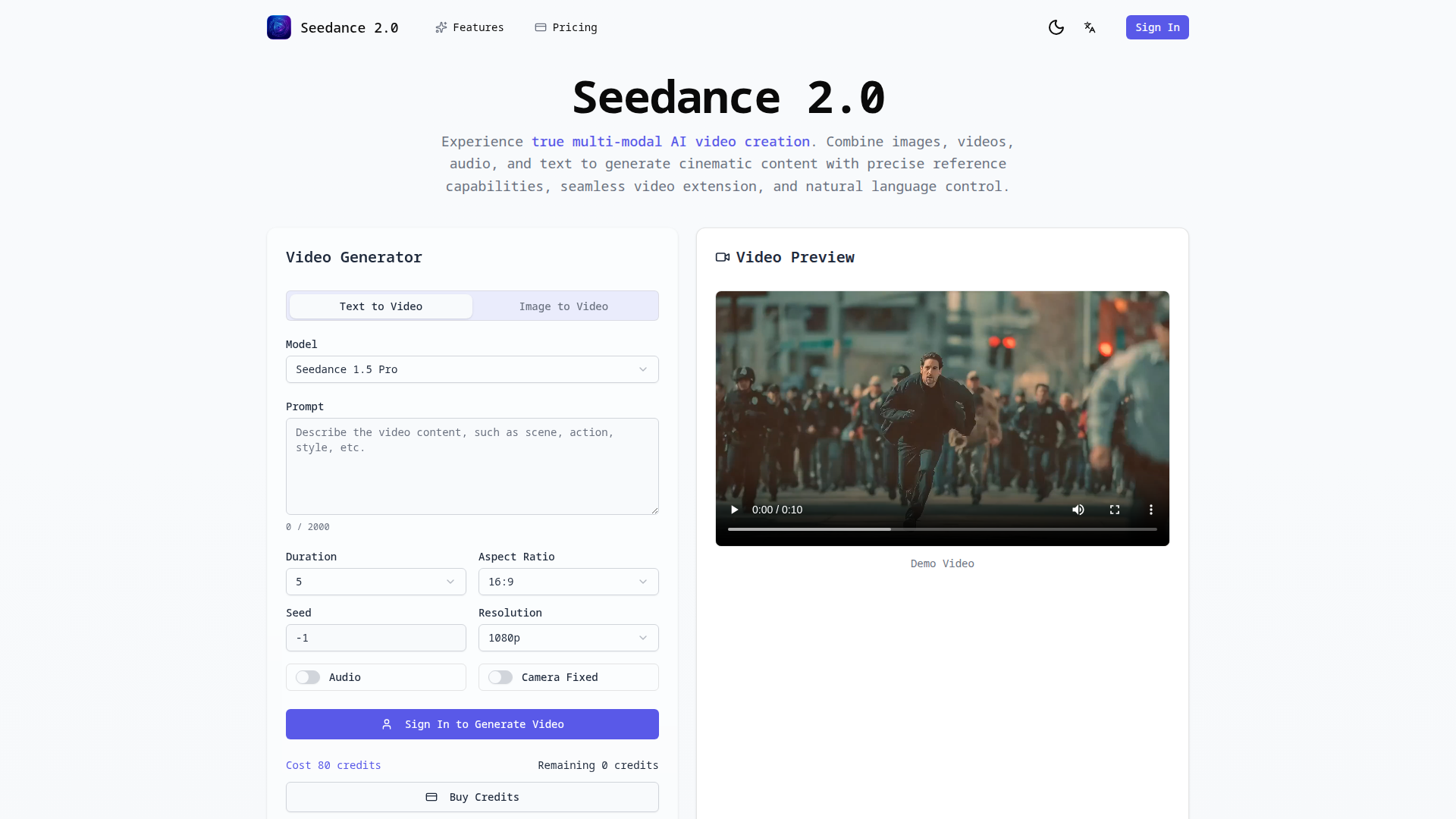Toggle dark mode moon icon
1456x819 pixels.
click(x=1056, y=27)
